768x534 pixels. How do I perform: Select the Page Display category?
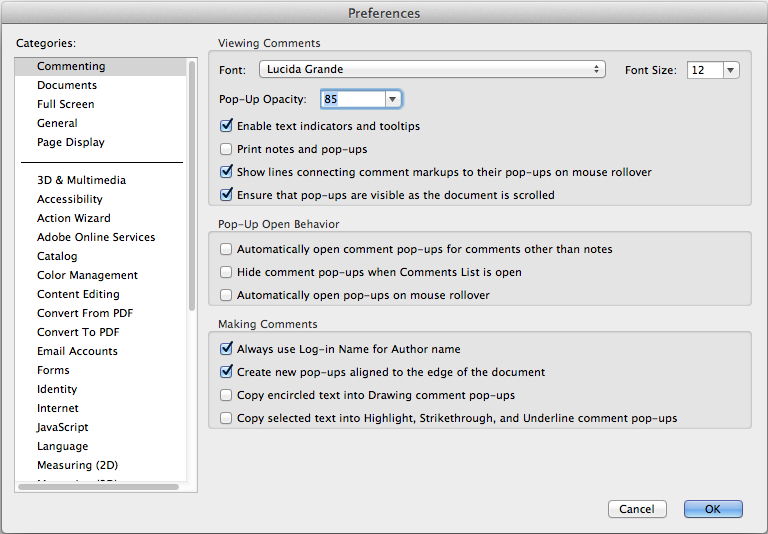click(71, 142)
